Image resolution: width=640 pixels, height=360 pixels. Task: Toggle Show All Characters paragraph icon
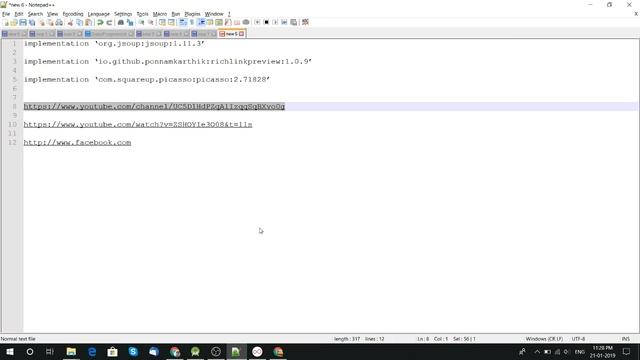click(x=192, y=22)
